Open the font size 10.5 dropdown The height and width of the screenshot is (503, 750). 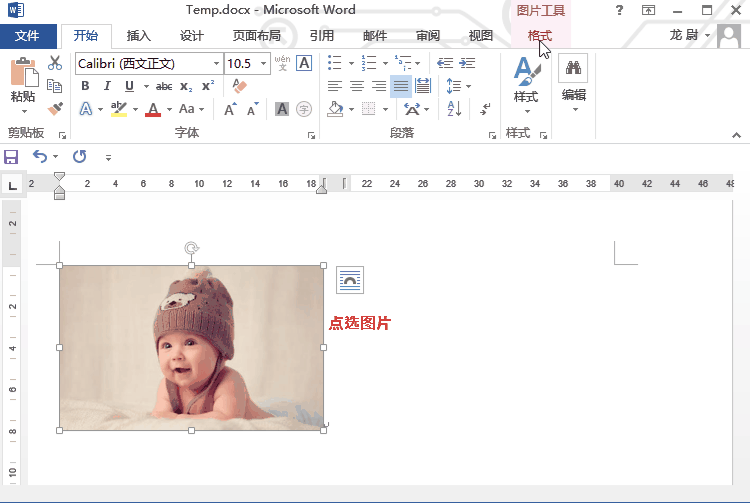tap(264, 63)
